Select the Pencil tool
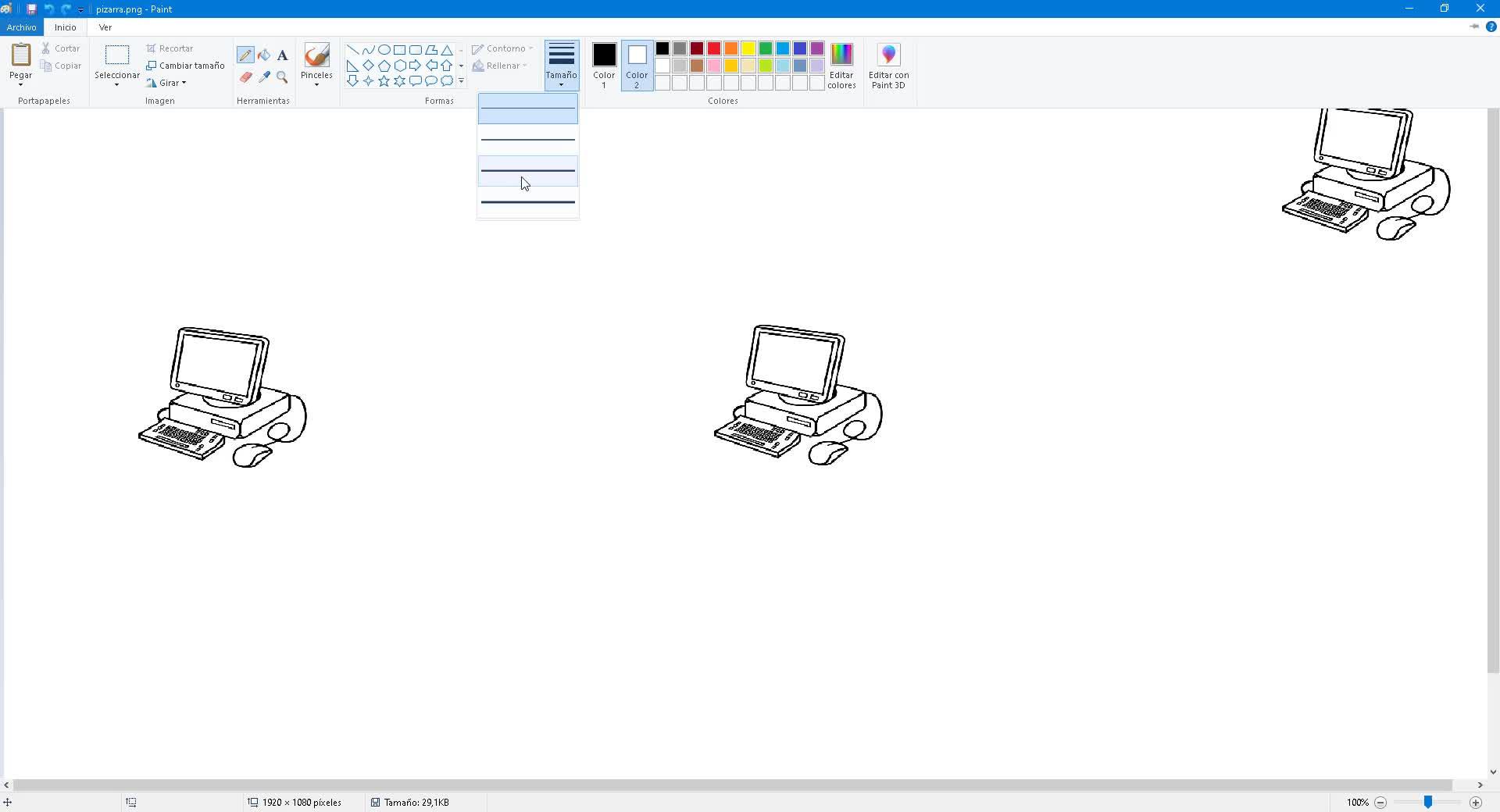 (245, 55)
